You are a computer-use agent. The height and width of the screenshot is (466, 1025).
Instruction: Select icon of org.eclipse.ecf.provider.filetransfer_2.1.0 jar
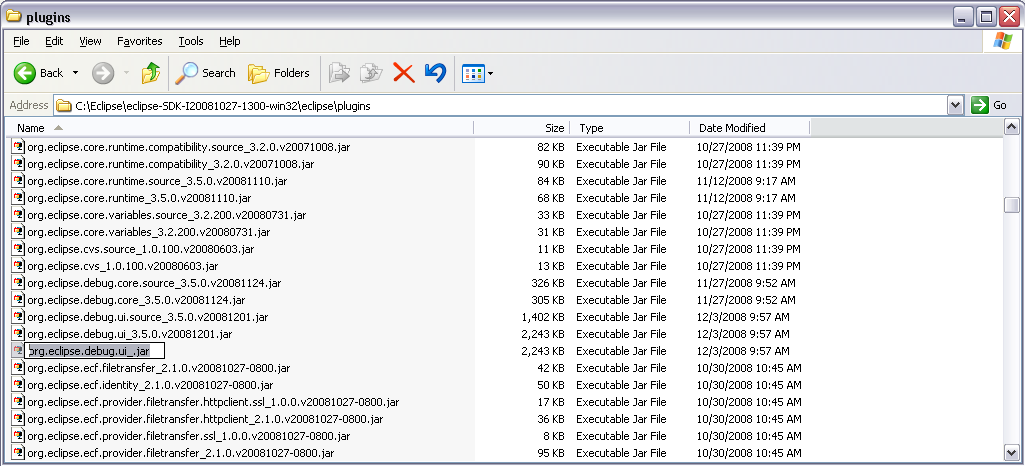(18, 453)
